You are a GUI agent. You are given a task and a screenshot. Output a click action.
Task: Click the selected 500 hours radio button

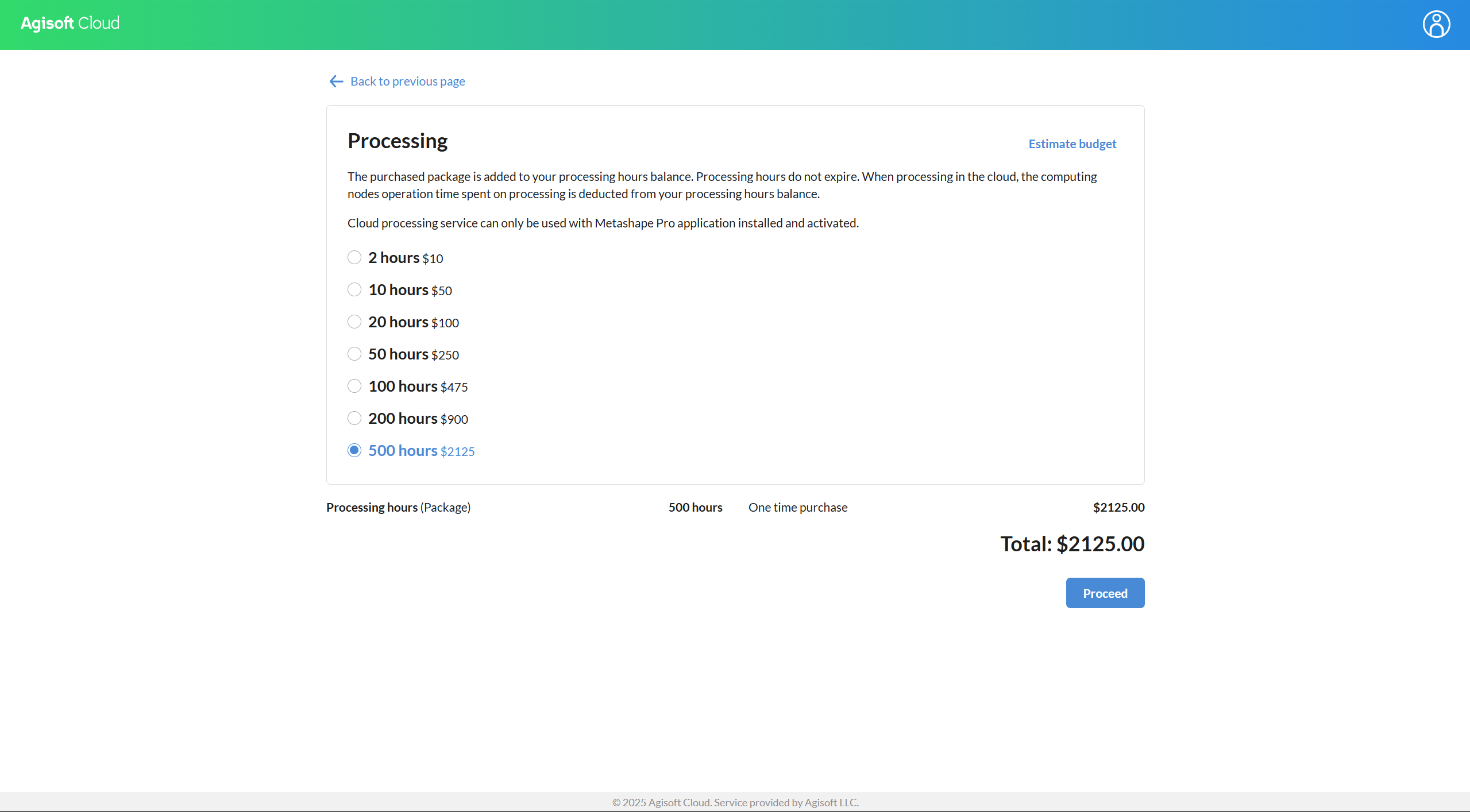[x=354, y=450]
